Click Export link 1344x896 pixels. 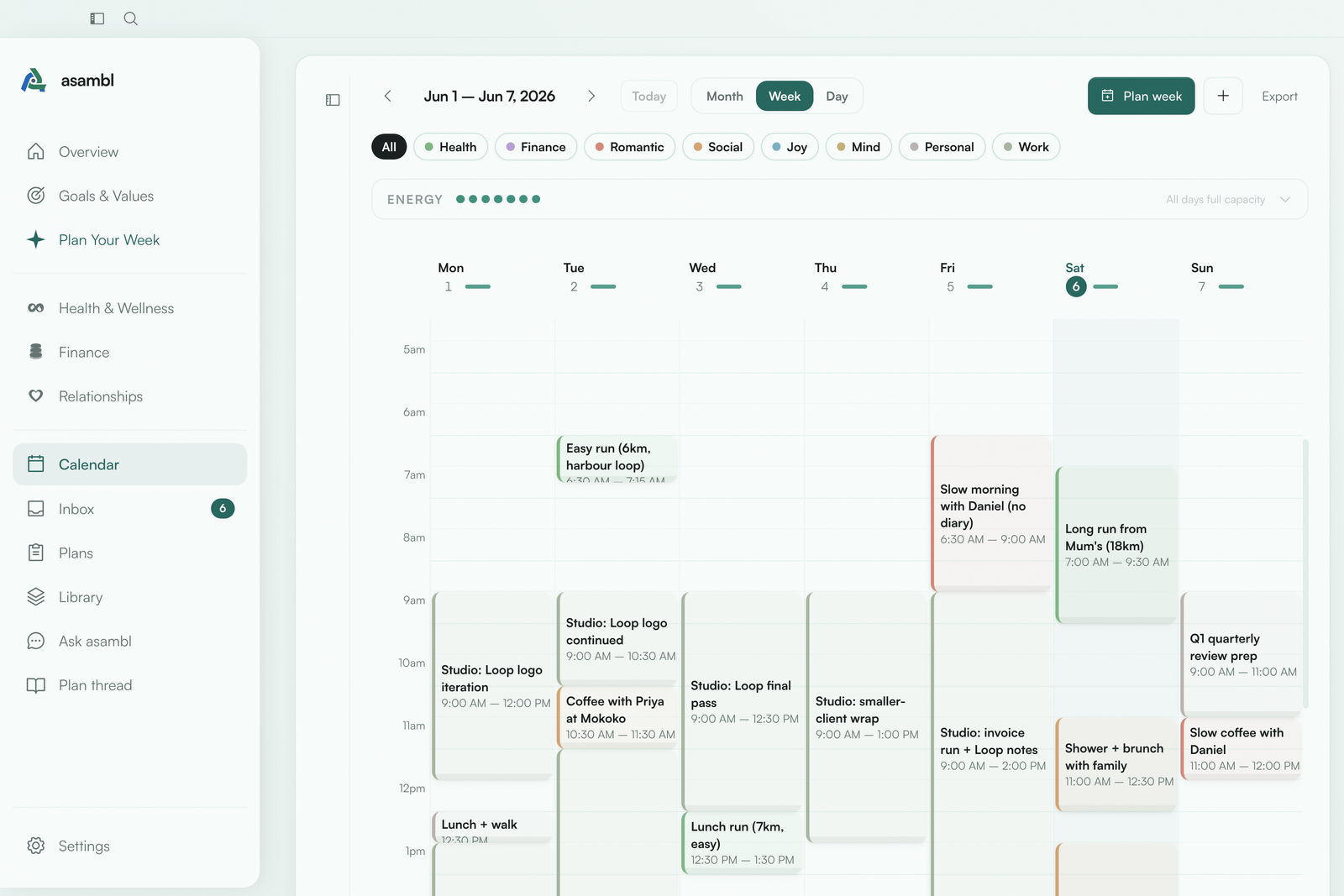[1279, 97]
